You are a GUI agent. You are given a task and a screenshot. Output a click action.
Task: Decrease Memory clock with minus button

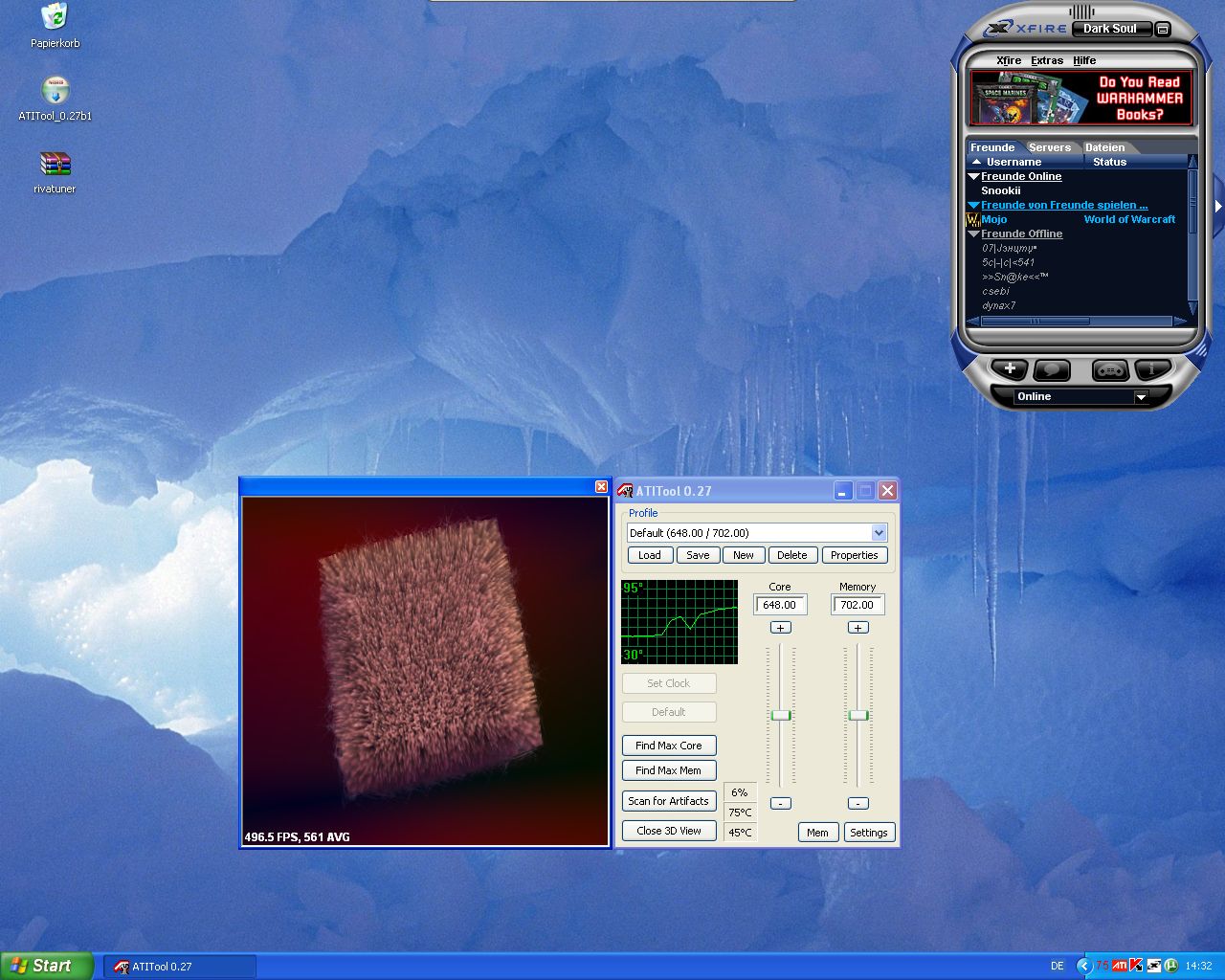[858, 804]
